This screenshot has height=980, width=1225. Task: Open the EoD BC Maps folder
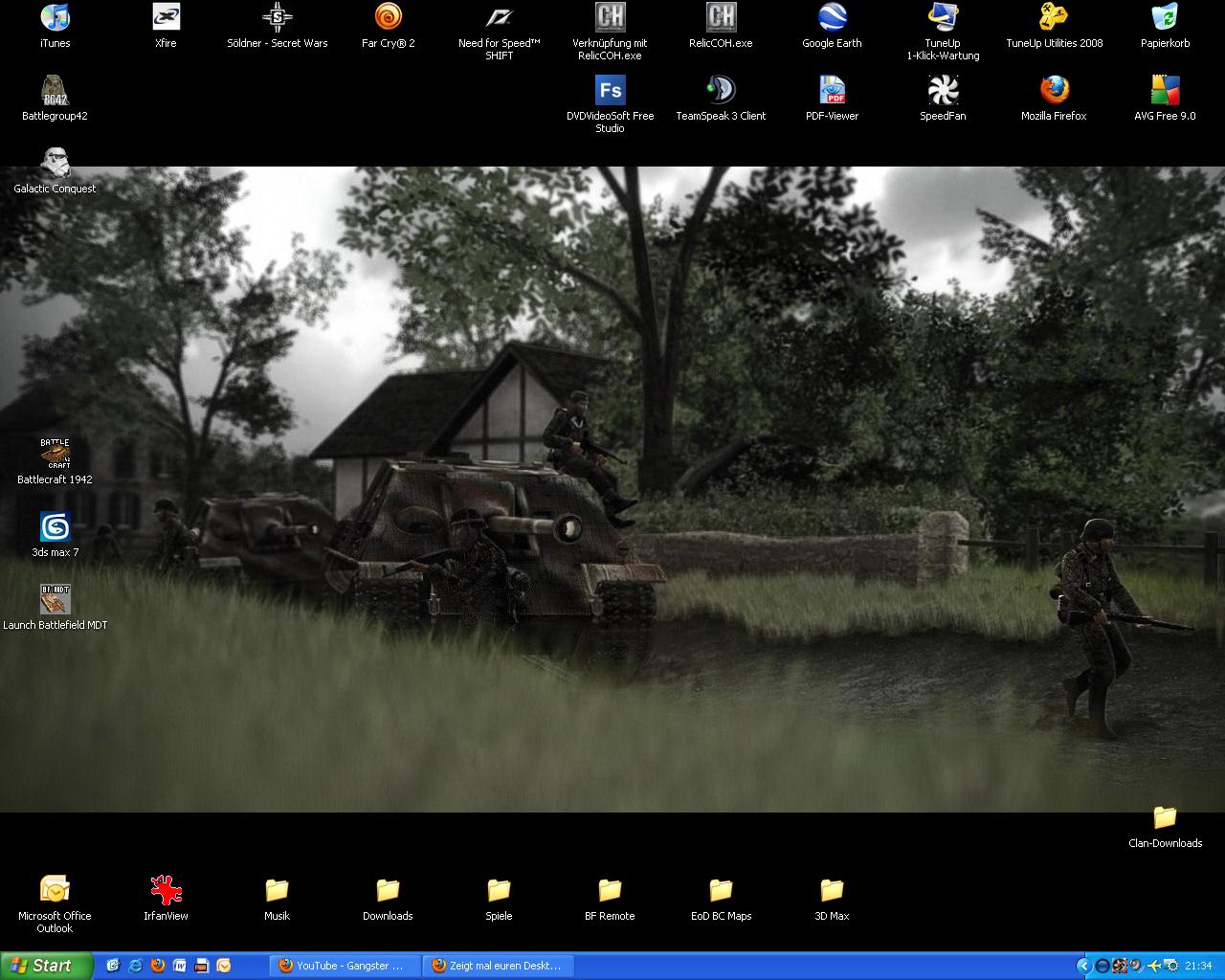tap(721, 899)
